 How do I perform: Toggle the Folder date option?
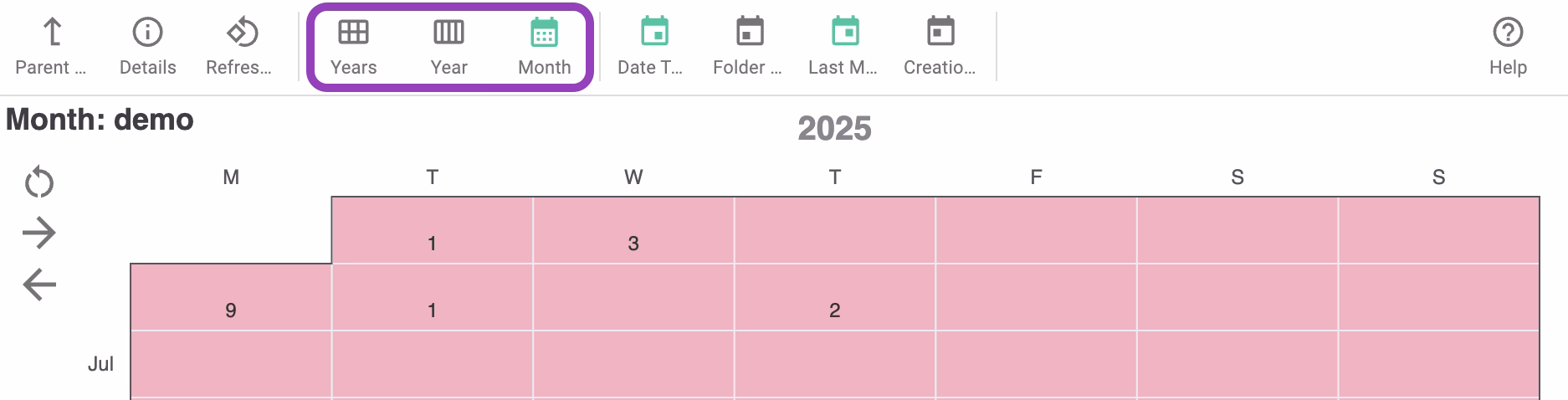click(x=748, y=46)
